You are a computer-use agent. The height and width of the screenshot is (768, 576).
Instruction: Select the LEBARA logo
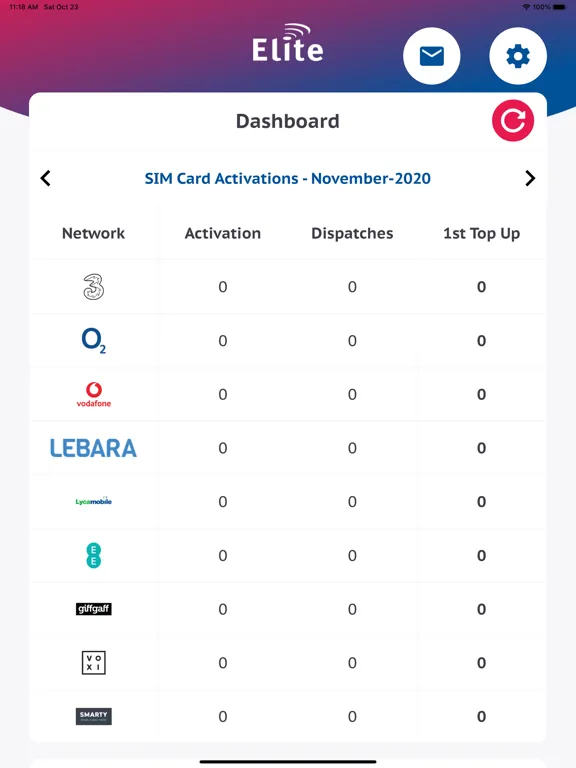click(x=94, y=448)
